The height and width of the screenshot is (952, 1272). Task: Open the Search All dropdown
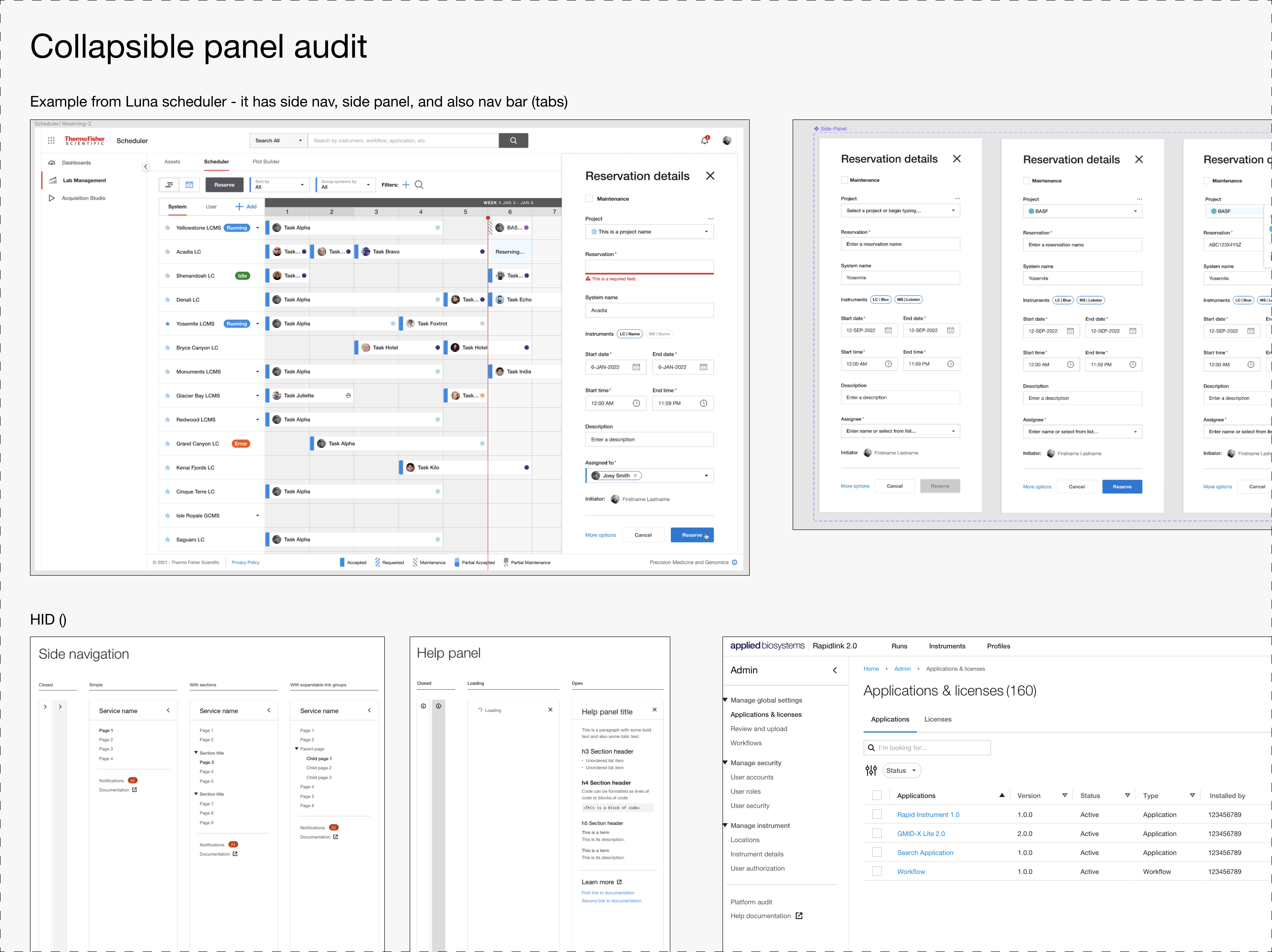tap(279, 140)
